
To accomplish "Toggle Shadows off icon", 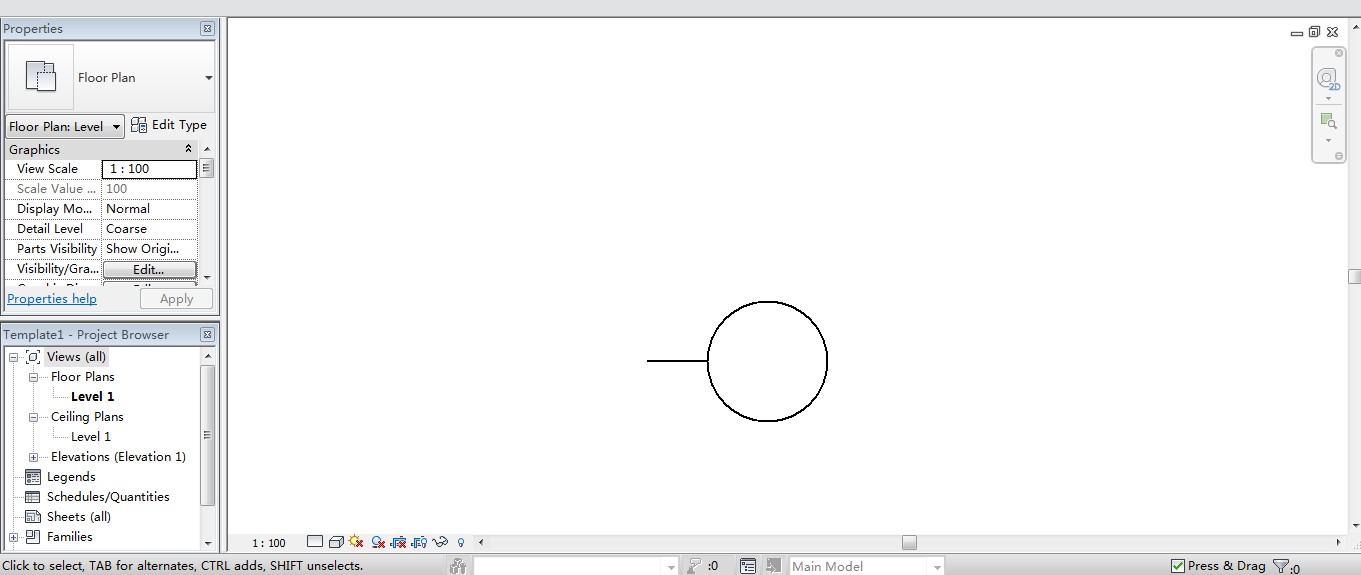I will pos(378,542).
